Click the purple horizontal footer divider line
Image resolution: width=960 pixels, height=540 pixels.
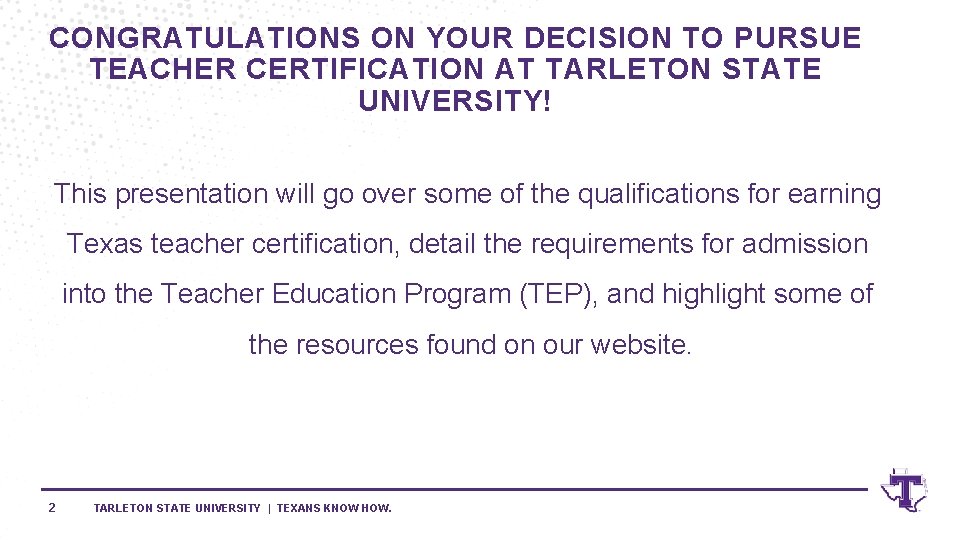pos(450,489)
